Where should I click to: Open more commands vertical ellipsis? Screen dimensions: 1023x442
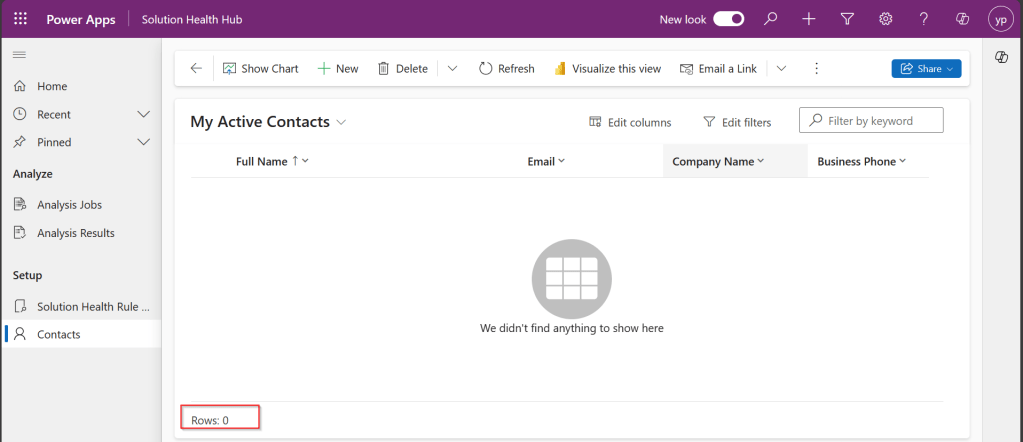(x=816, y=68)
